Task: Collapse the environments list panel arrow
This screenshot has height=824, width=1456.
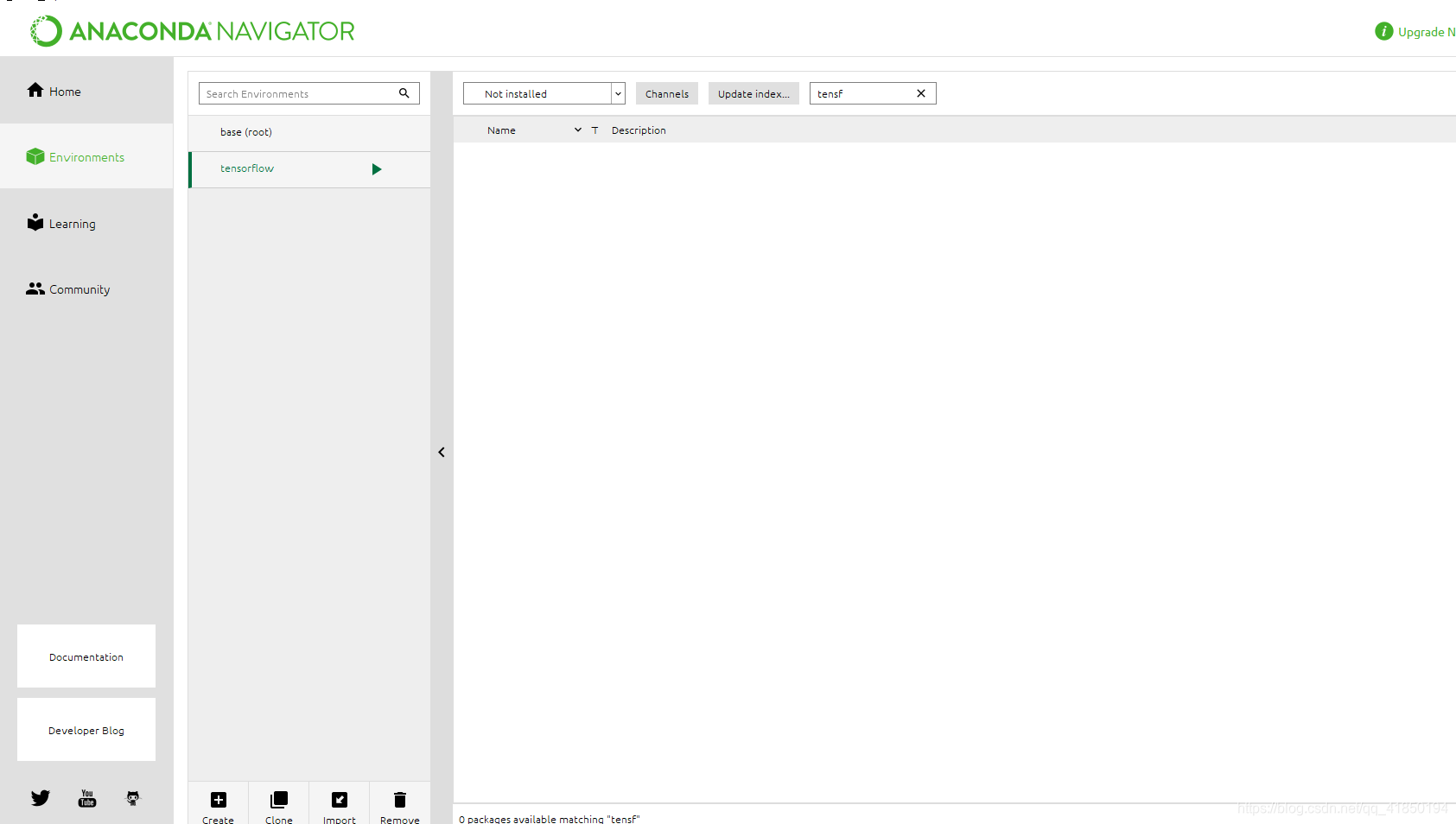Action: click(442, 452)
